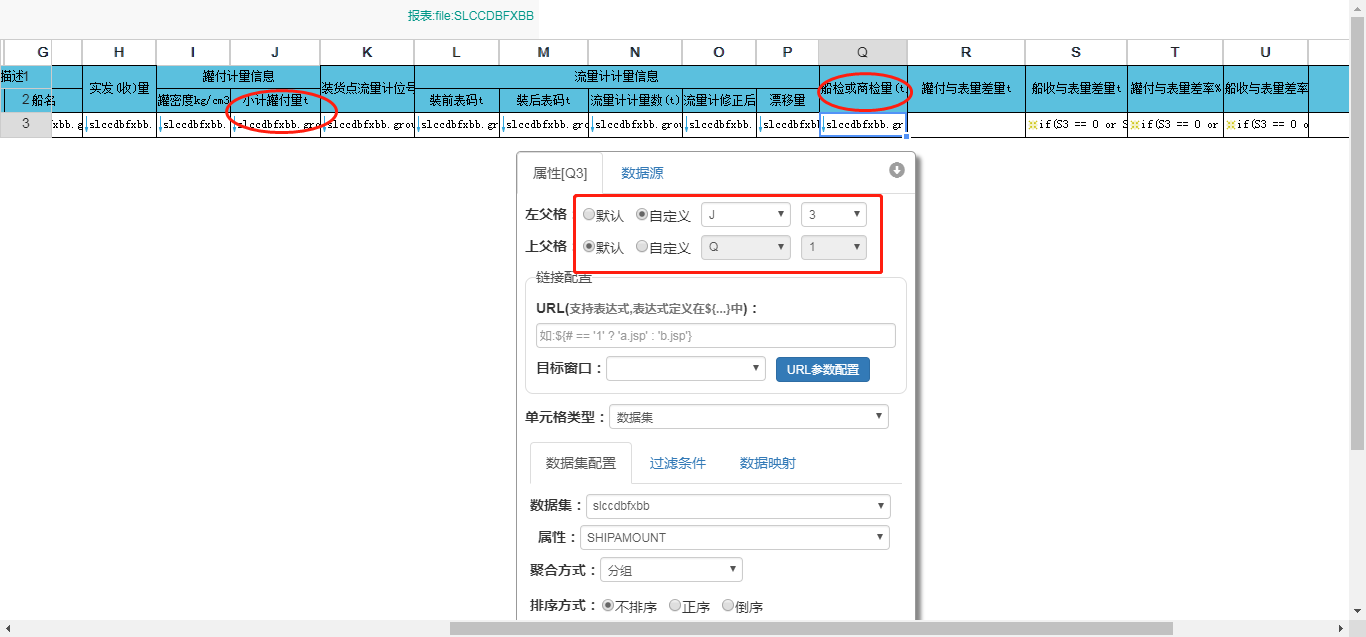The width and height of the screenshot is (1366, 637).
Task: Open the 数据集 dropdown showing slccdbfxbb
Action: click(x=737, y=506)
